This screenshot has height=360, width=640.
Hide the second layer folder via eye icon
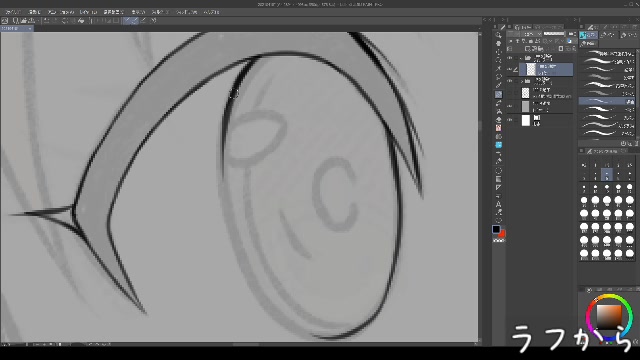click(x=510, y=81)
